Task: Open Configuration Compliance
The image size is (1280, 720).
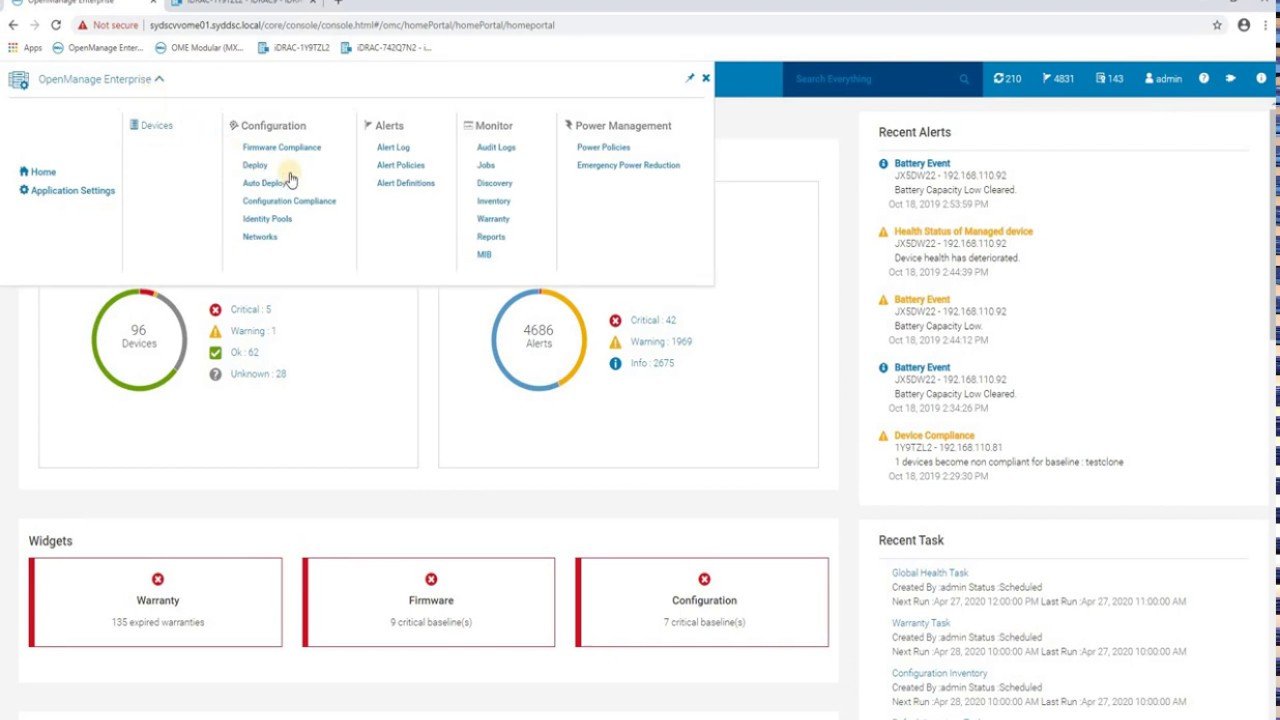Action: tap(289, 201)
